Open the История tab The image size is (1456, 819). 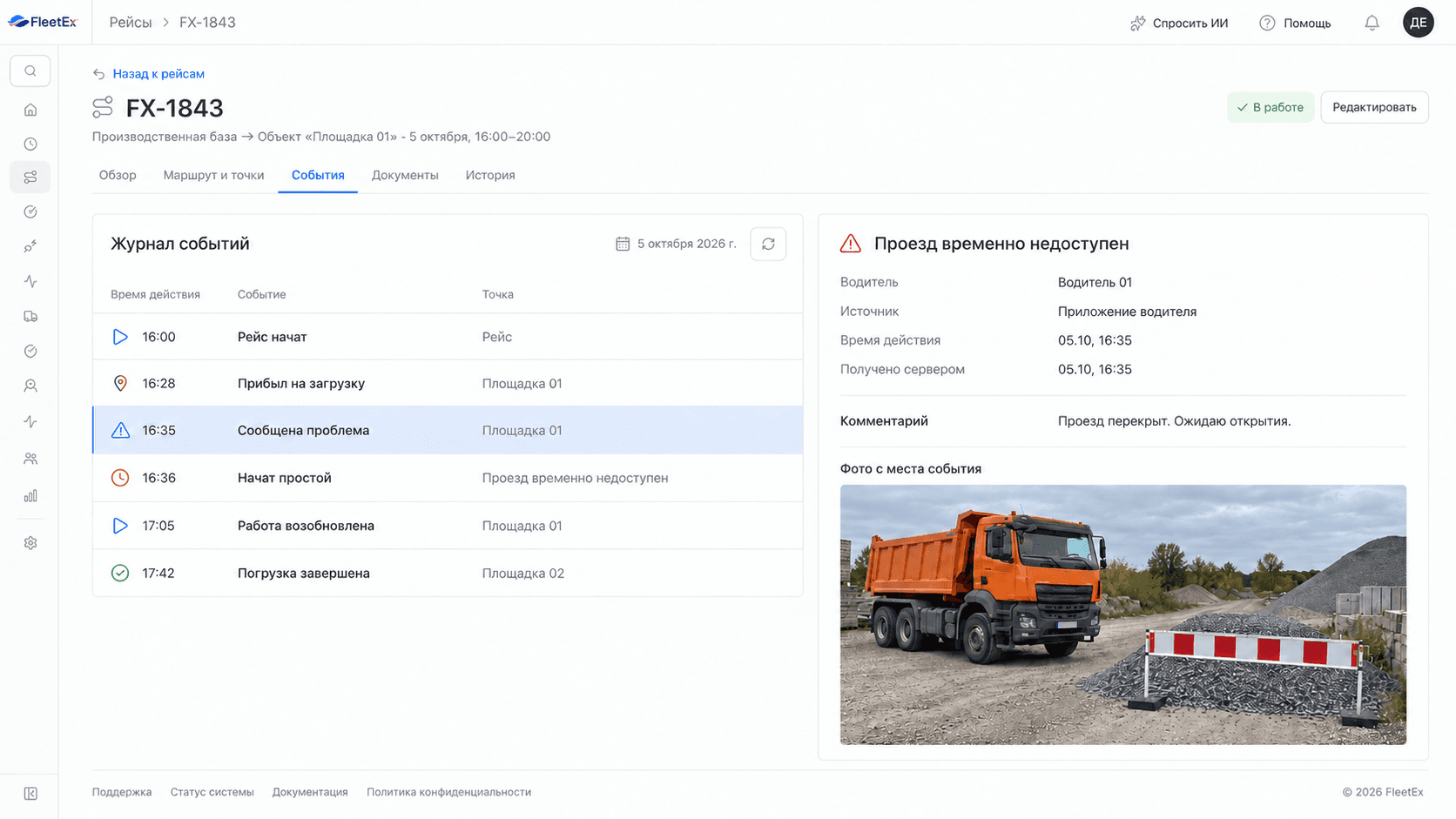pos(490,175)
